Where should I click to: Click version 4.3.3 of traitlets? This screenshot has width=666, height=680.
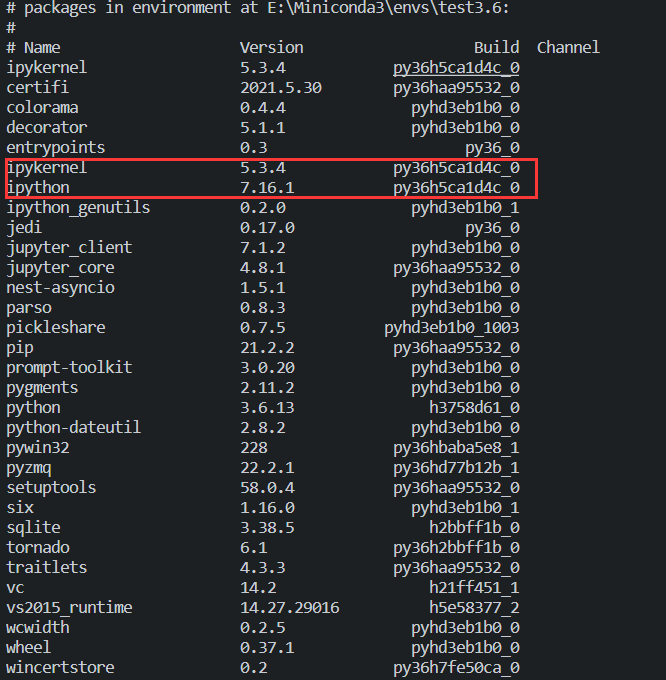[263, 567]
